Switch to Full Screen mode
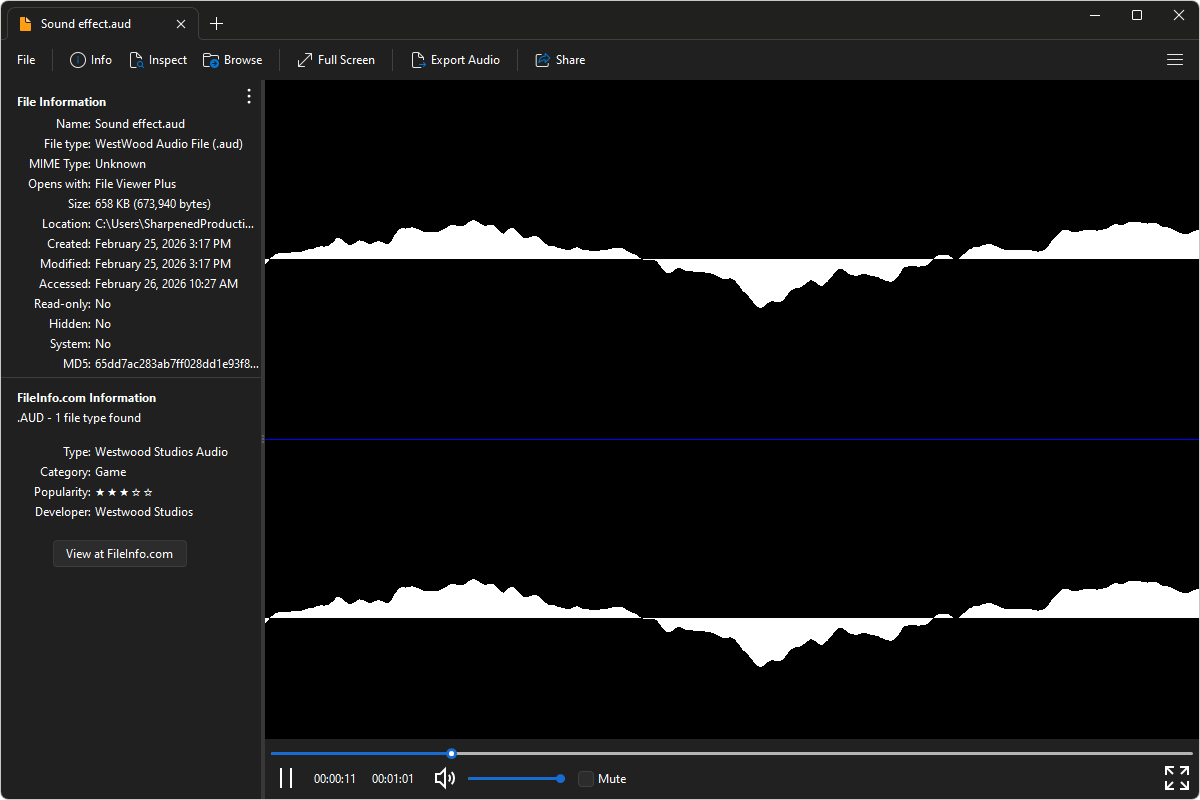The height and width of the screenshot is (800, 1200). [x=335, y=60]
